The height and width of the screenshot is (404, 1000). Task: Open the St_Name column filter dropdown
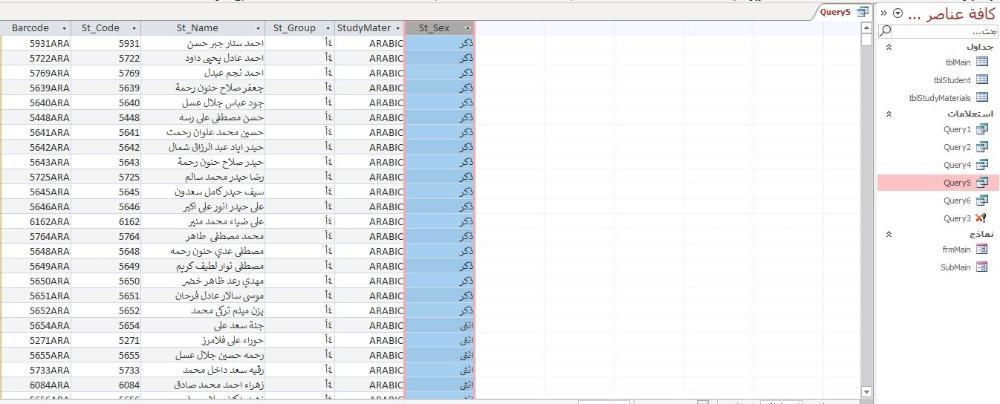(x=258, y=28)
